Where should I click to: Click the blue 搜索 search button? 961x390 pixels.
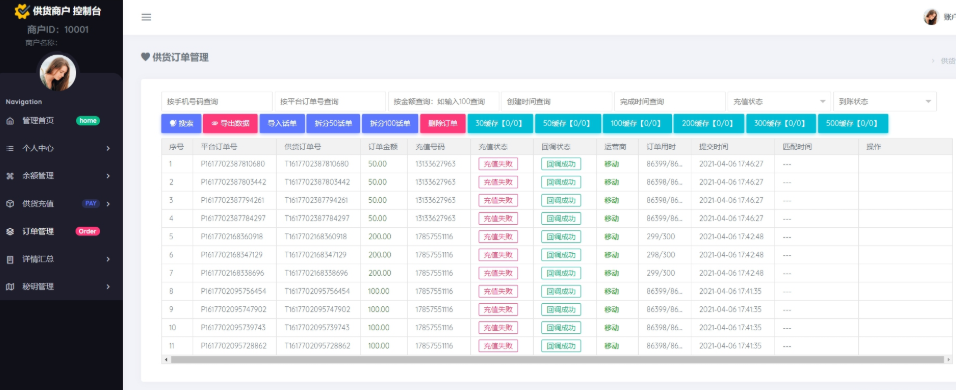[181, 123]
